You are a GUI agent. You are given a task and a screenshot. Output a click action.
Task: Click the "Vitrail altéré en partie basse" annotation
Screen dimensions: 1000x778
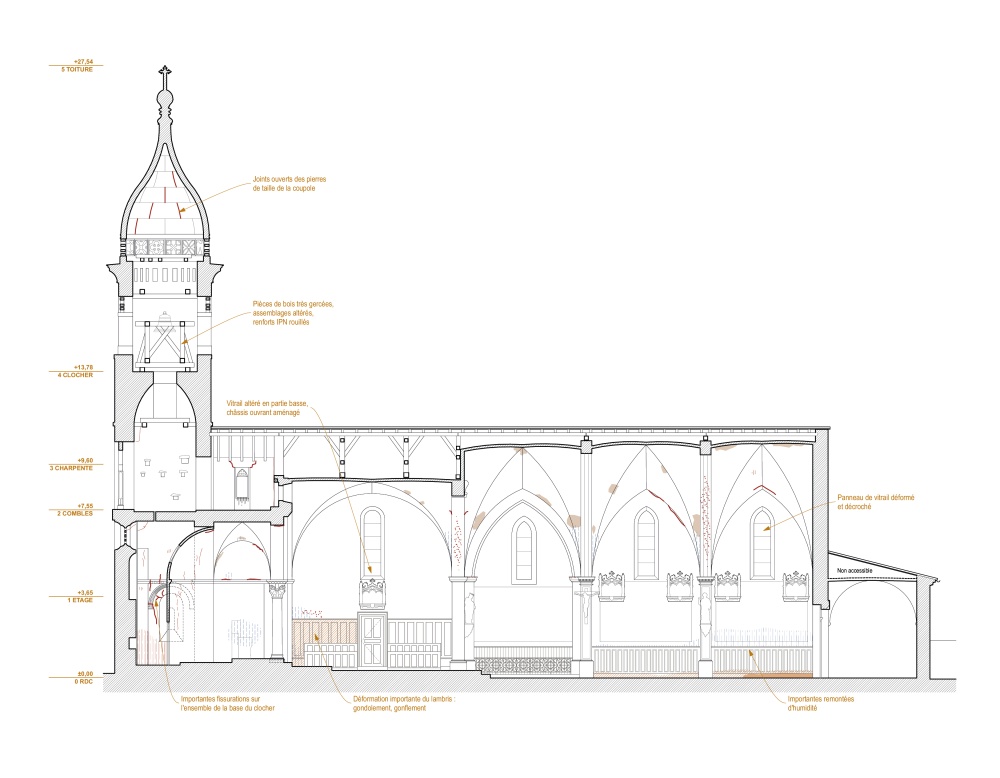[267, 408]
